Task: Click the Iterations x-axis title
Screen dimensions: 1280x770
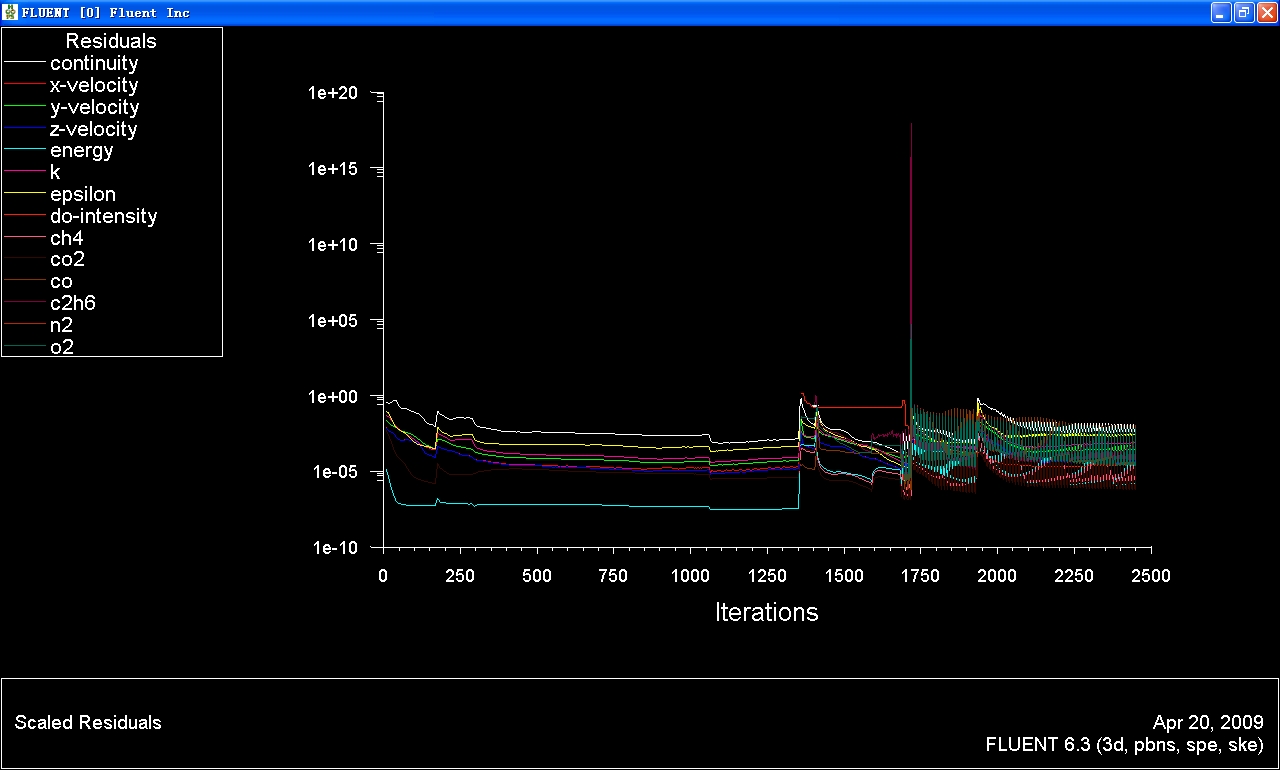Action: [766, 613]
